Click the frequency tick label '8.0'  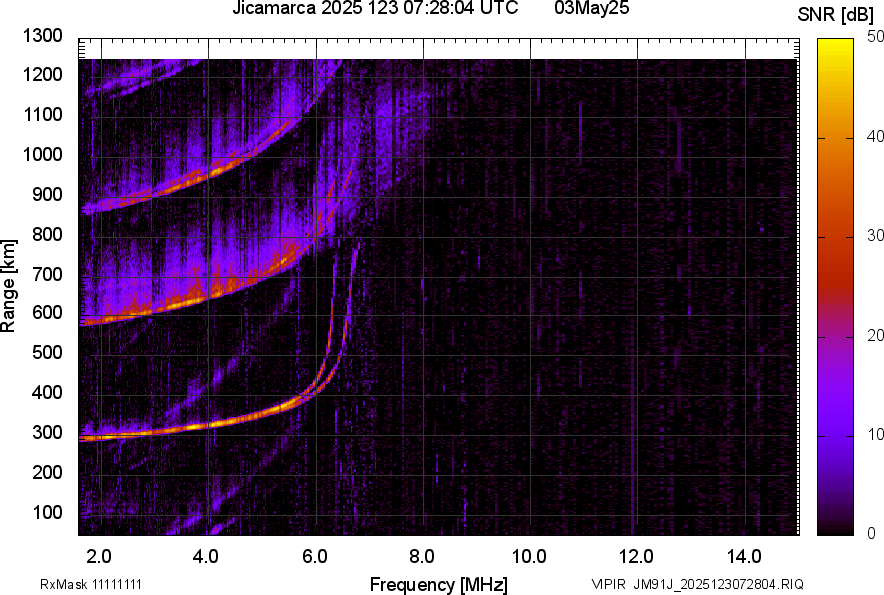[x=421, y=557]
